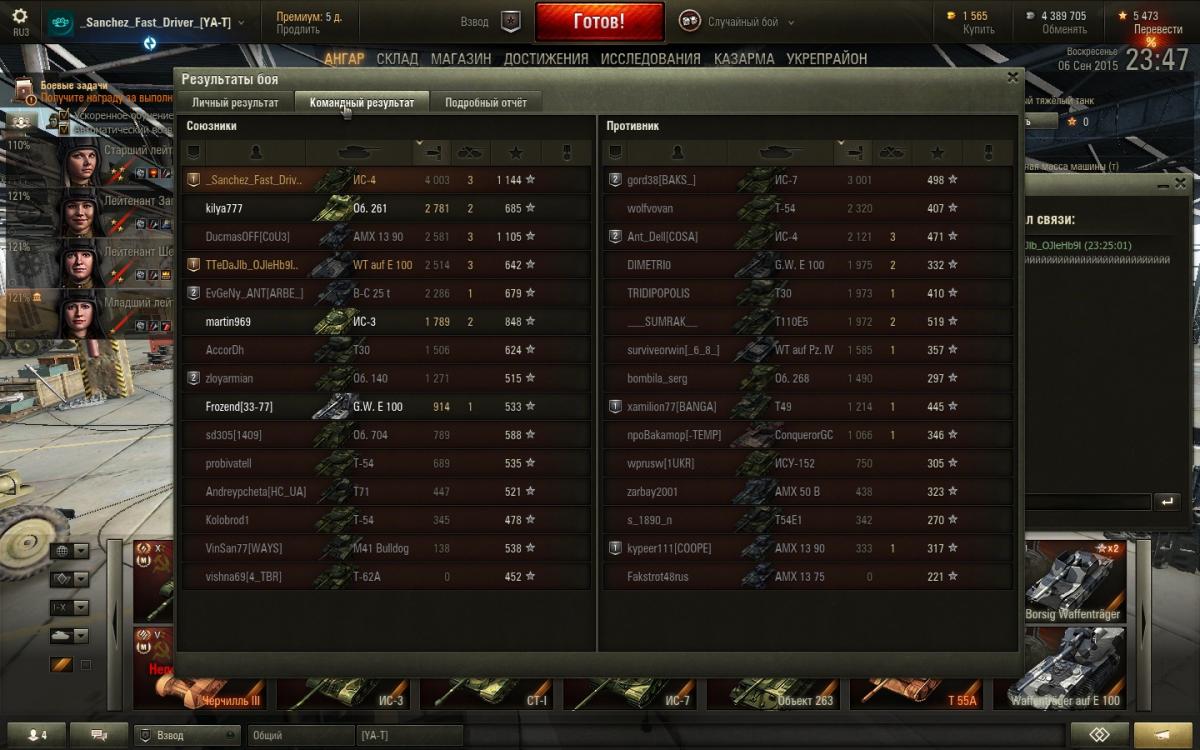Sort allies by kills column icon
Viewport: 1200px width, 750px height.
pyautogui.click(x=470, y=152)
